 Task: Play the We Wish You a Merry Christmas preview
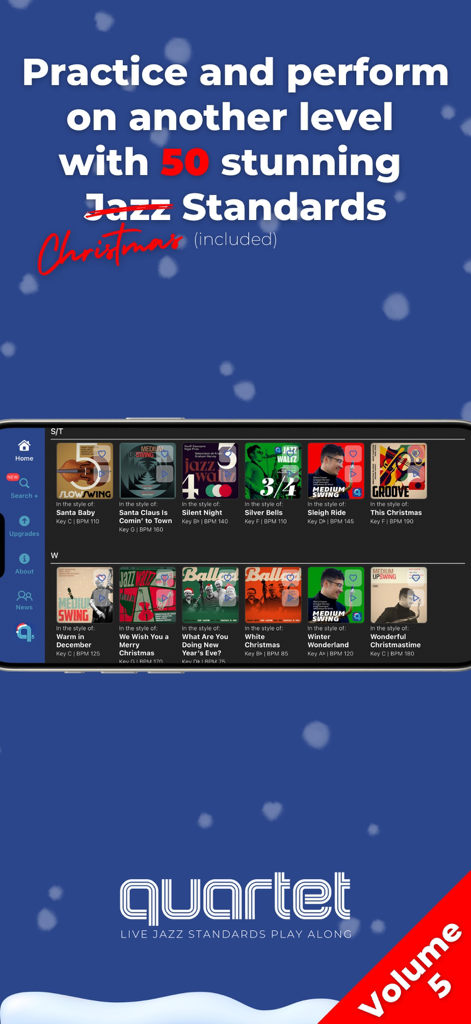click(x=165, y=597)
